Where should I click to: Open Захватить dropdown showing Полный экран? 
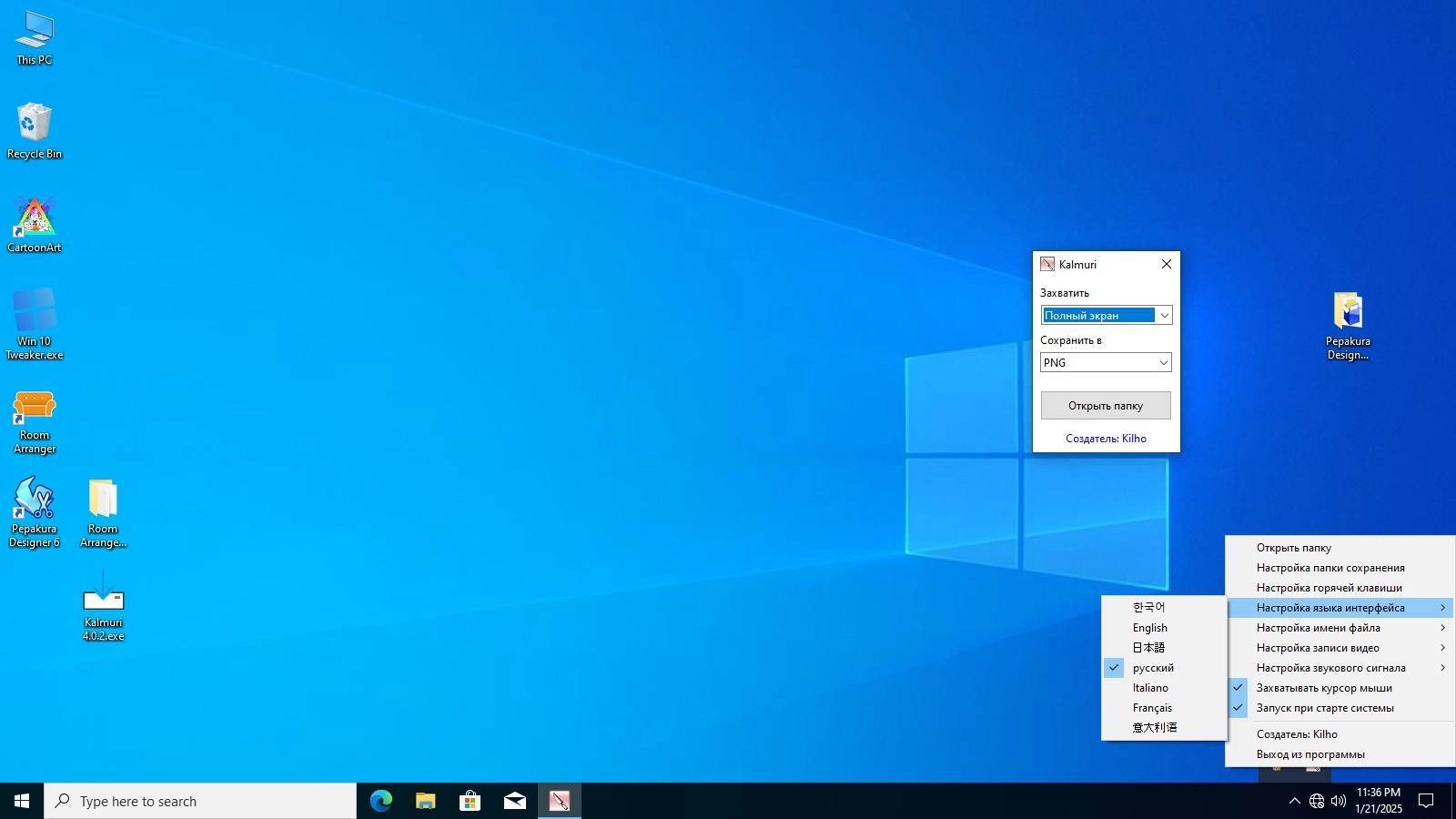[1106, 315]
